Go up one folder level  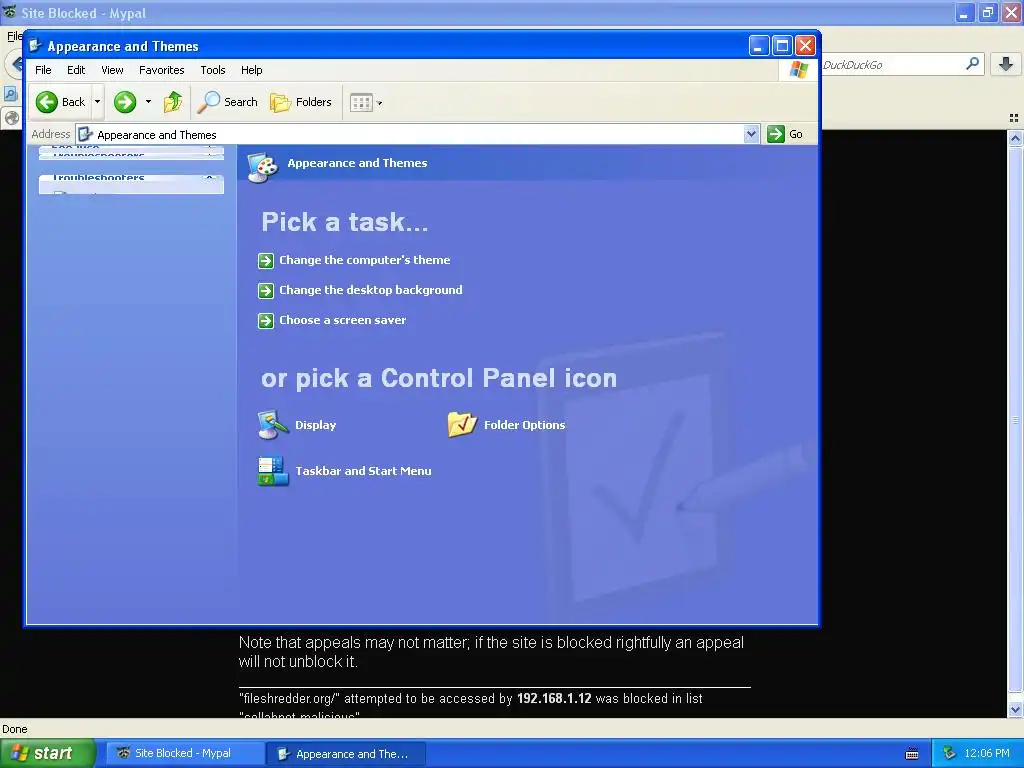coord(173,102)
